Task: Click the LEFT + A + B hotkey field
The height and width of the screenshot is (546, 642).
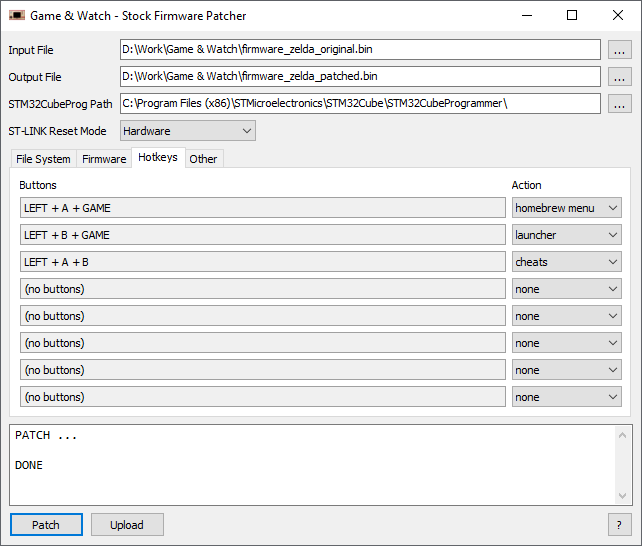Action: click(262, 262)
